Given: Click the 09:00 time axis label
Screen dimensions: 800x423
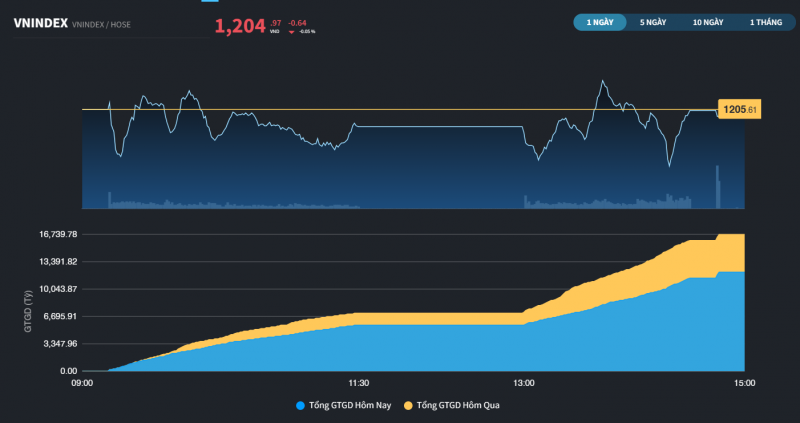Looking at the screenshot, I should [x=82, y=383].
